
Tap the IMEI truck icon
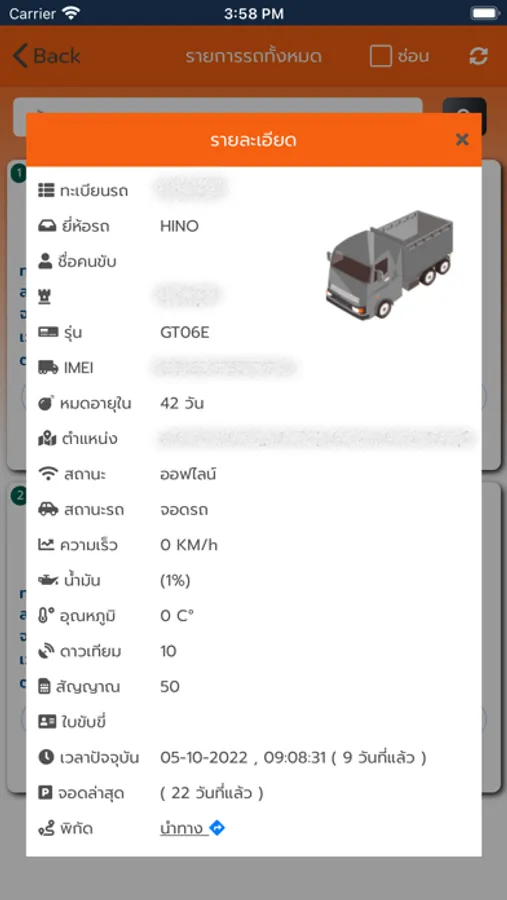(x=48, y=367)
